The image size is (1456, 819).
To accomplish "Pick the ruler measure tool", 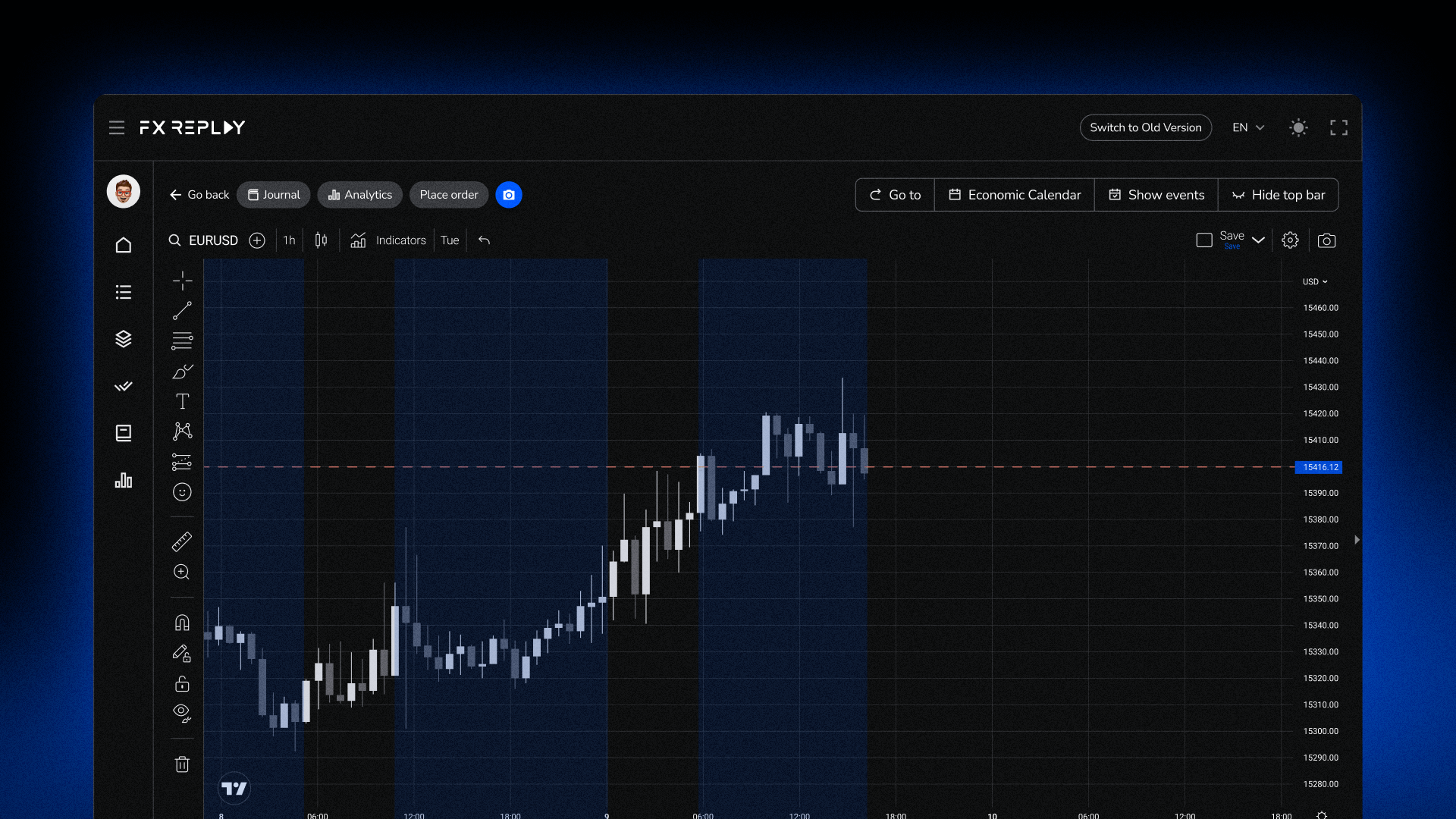I will (182, 541).
